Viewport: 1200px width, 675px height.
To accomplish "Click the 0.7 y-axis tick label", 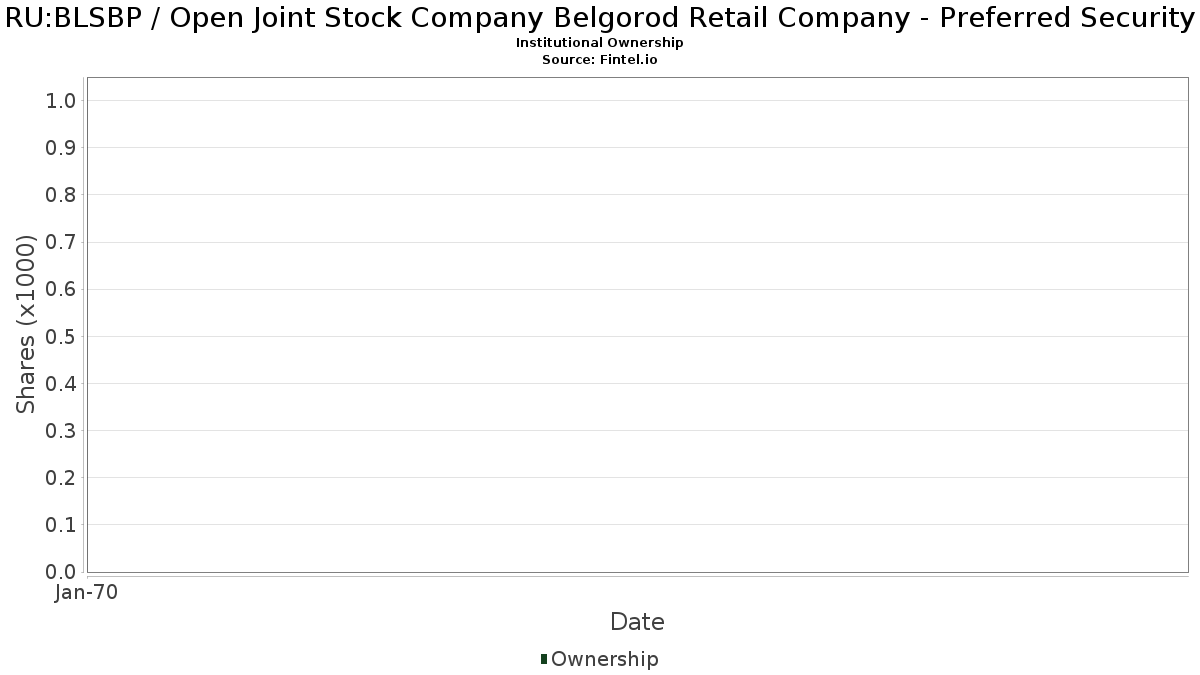I will click(x=61, y=242).
